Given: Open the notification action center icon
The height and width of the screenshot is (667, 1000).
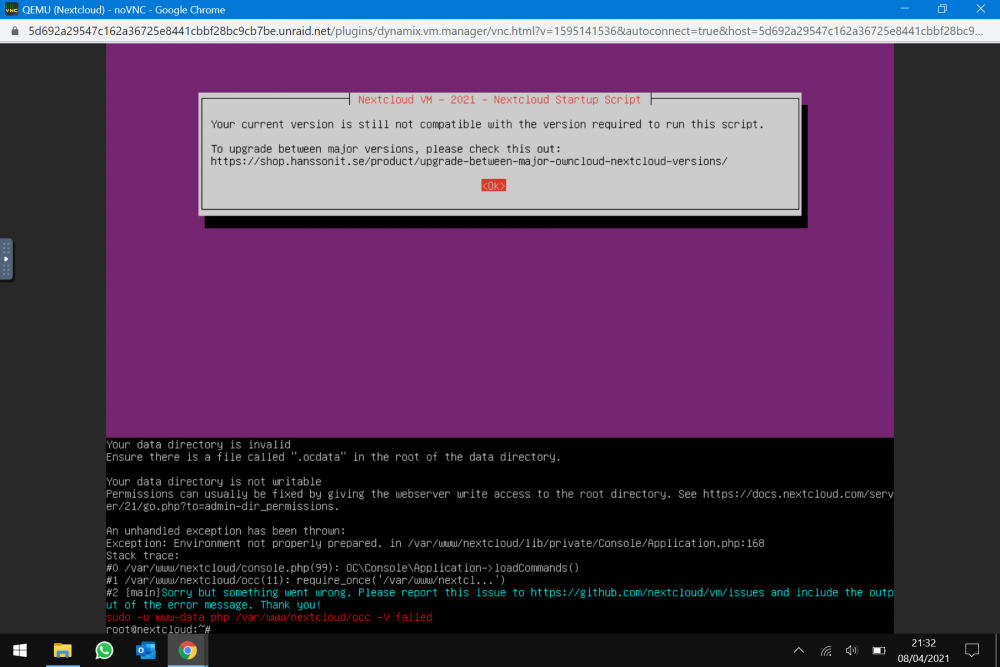Looking at the screenshot, I should click(972, 650).
